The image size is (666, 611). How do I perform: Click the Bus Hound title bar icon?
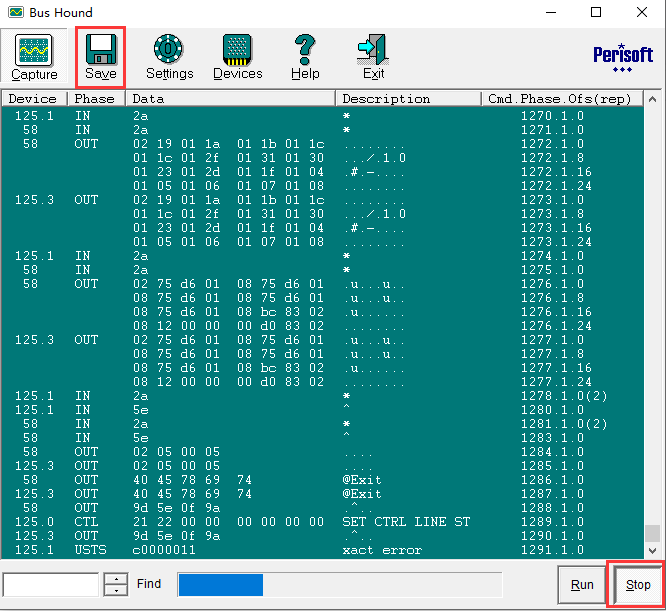15,13
